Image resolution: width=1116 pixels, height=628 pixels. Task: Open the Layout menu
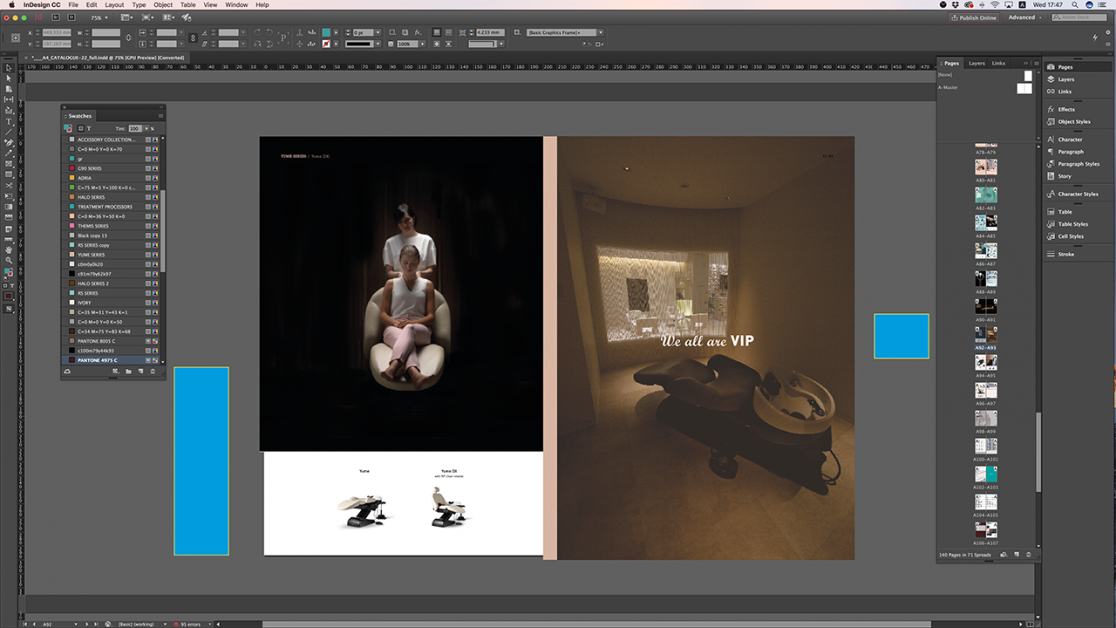coord(114,5)
